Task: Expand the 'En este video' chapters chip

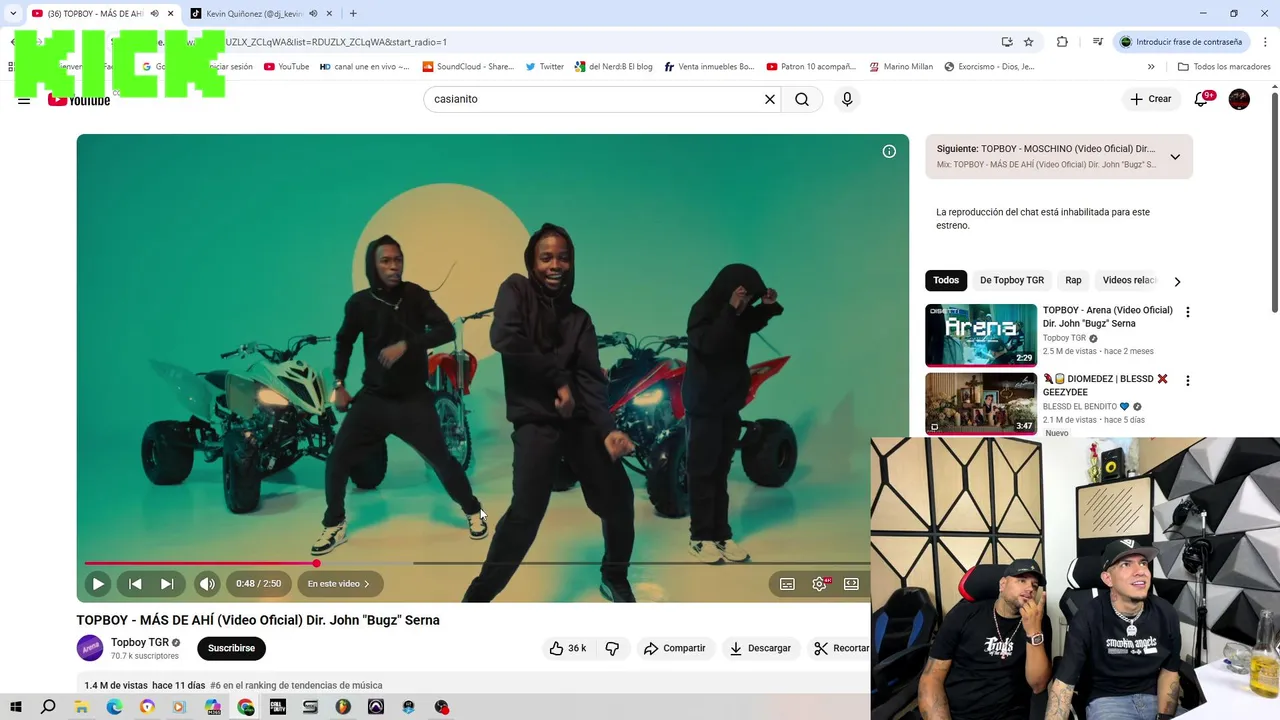Action: (339, 584)
